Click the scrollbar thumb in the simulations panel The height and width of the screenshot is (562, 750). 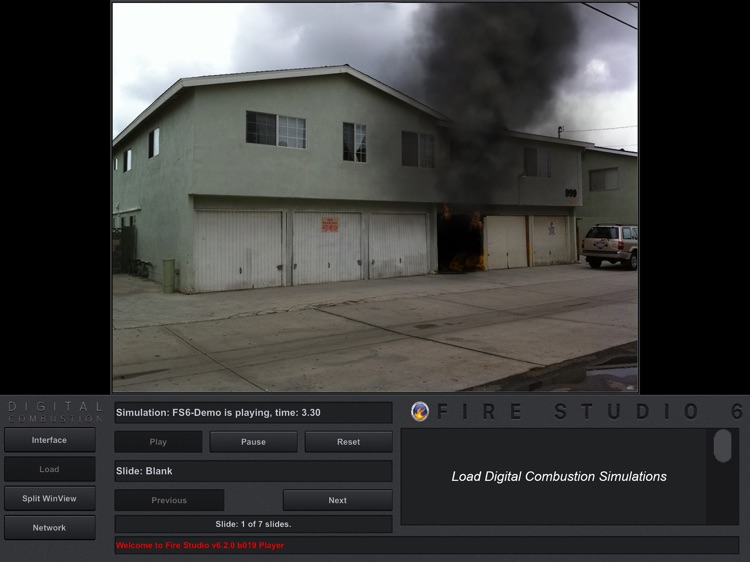point(722,446)
